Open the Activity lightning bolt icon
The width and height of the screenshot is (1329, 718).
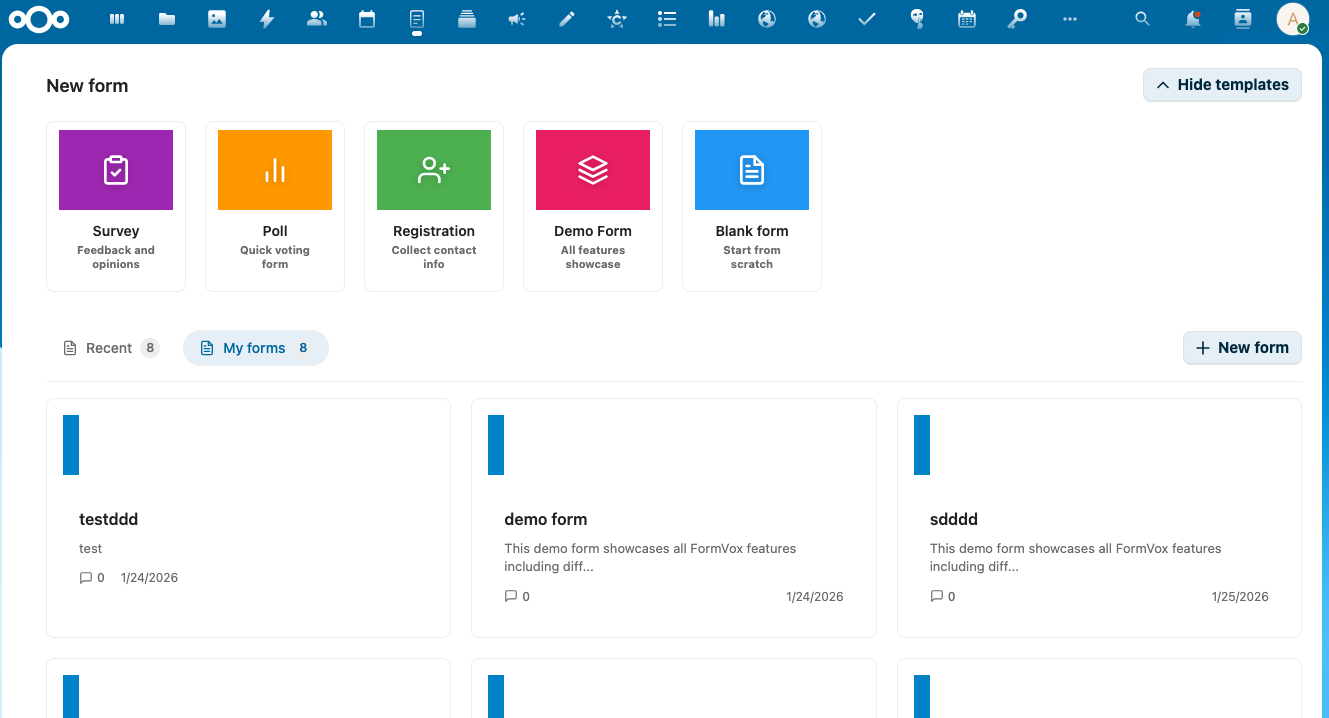tap(267, 19)
